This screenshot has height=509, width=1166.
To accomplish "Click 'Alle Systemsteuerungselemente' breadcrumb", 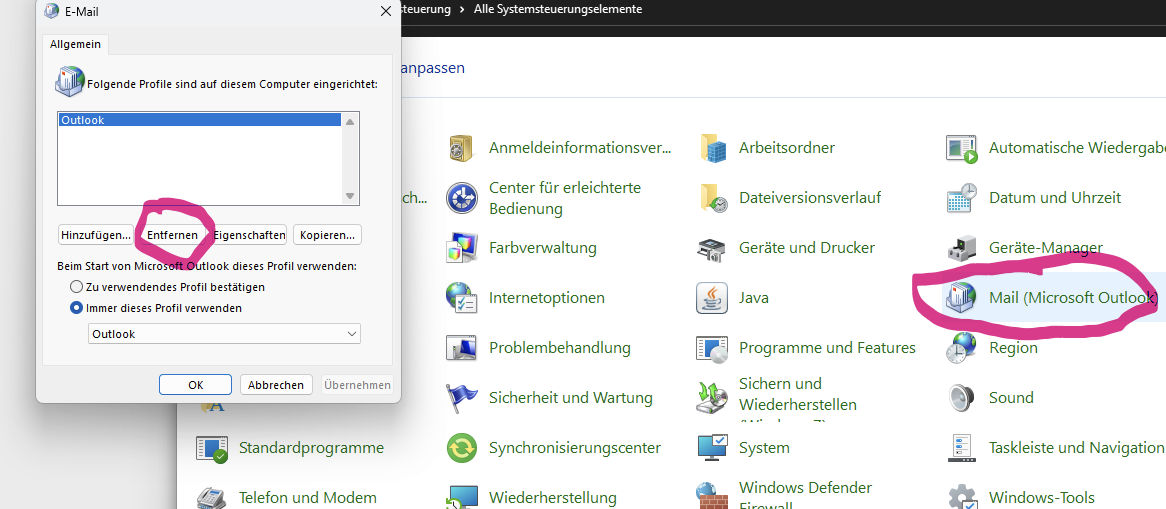I will coord(558,10).
